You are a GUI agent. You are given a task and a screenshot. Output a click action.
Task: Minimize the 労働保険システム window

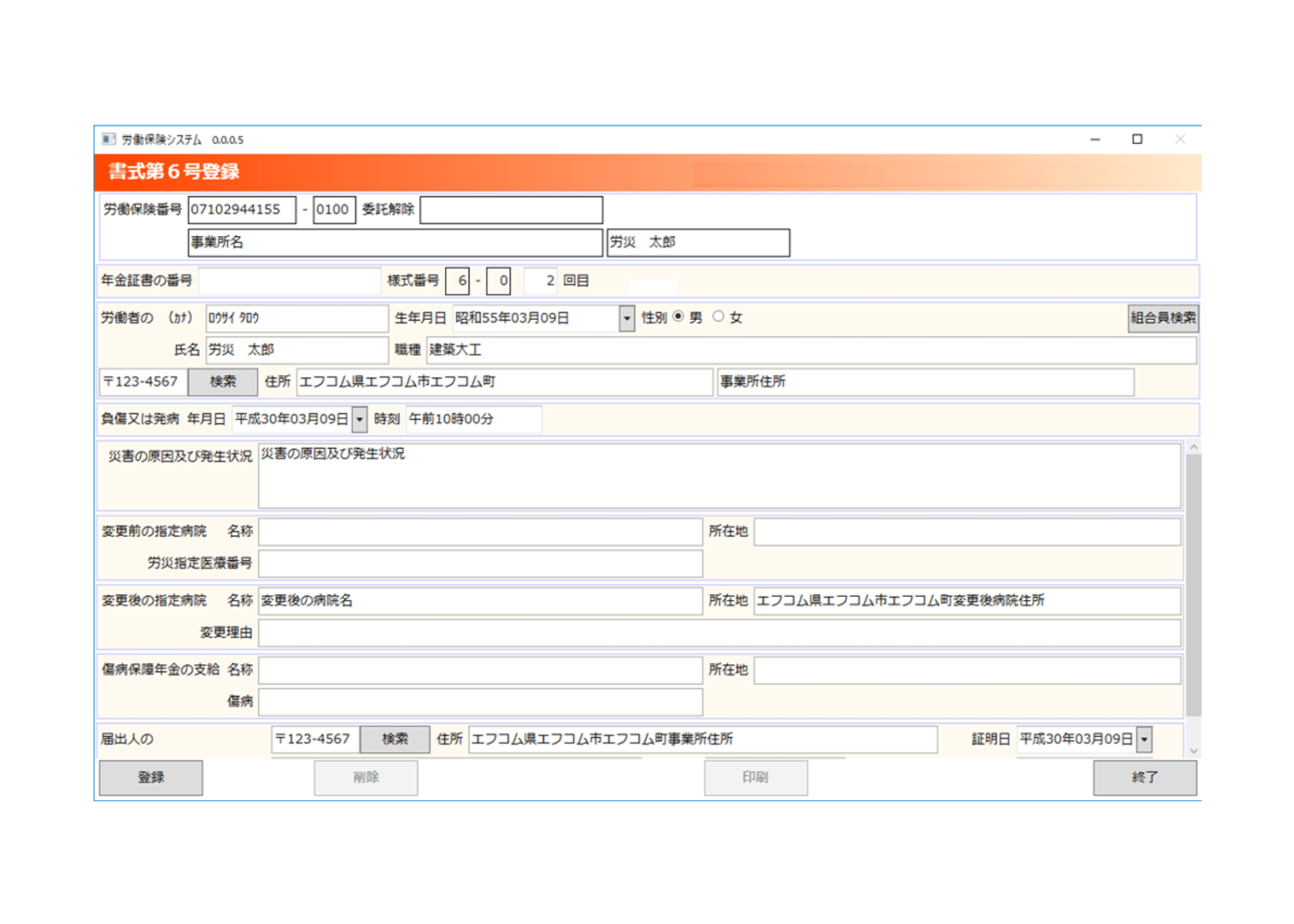[x=1095, y=140]
